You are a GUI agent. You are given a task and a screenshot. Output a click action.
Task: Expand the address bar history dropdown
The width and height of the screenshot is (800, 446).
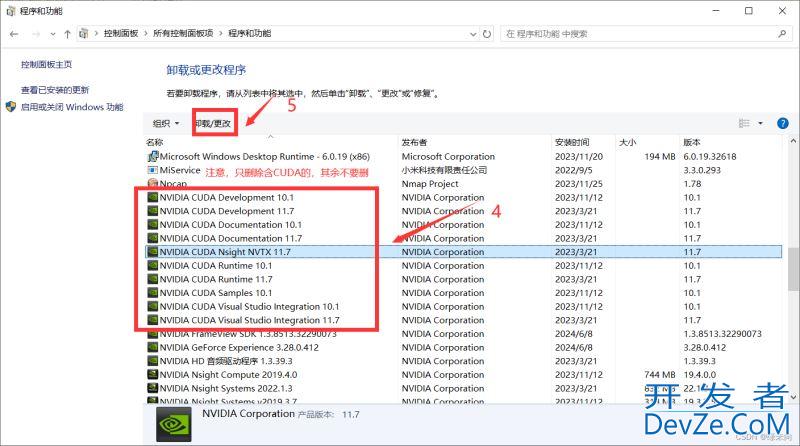[473, 34]
